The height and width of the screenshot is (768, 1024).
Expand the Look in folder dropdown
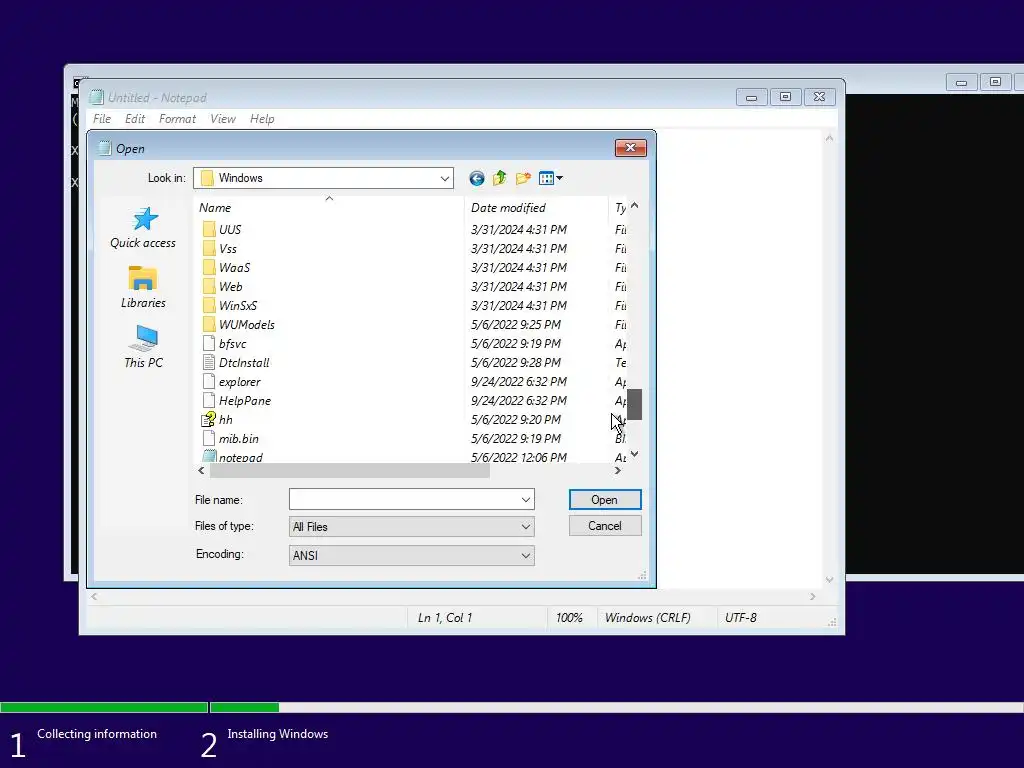point(445,178)
